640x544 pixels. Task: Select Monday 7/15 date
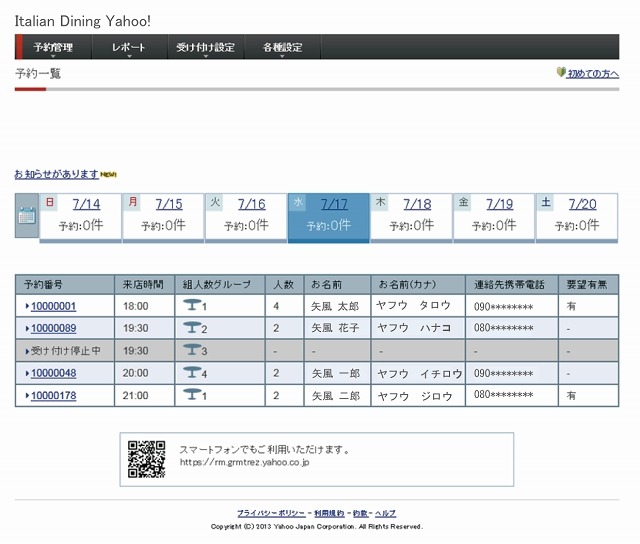pos(169,204)
